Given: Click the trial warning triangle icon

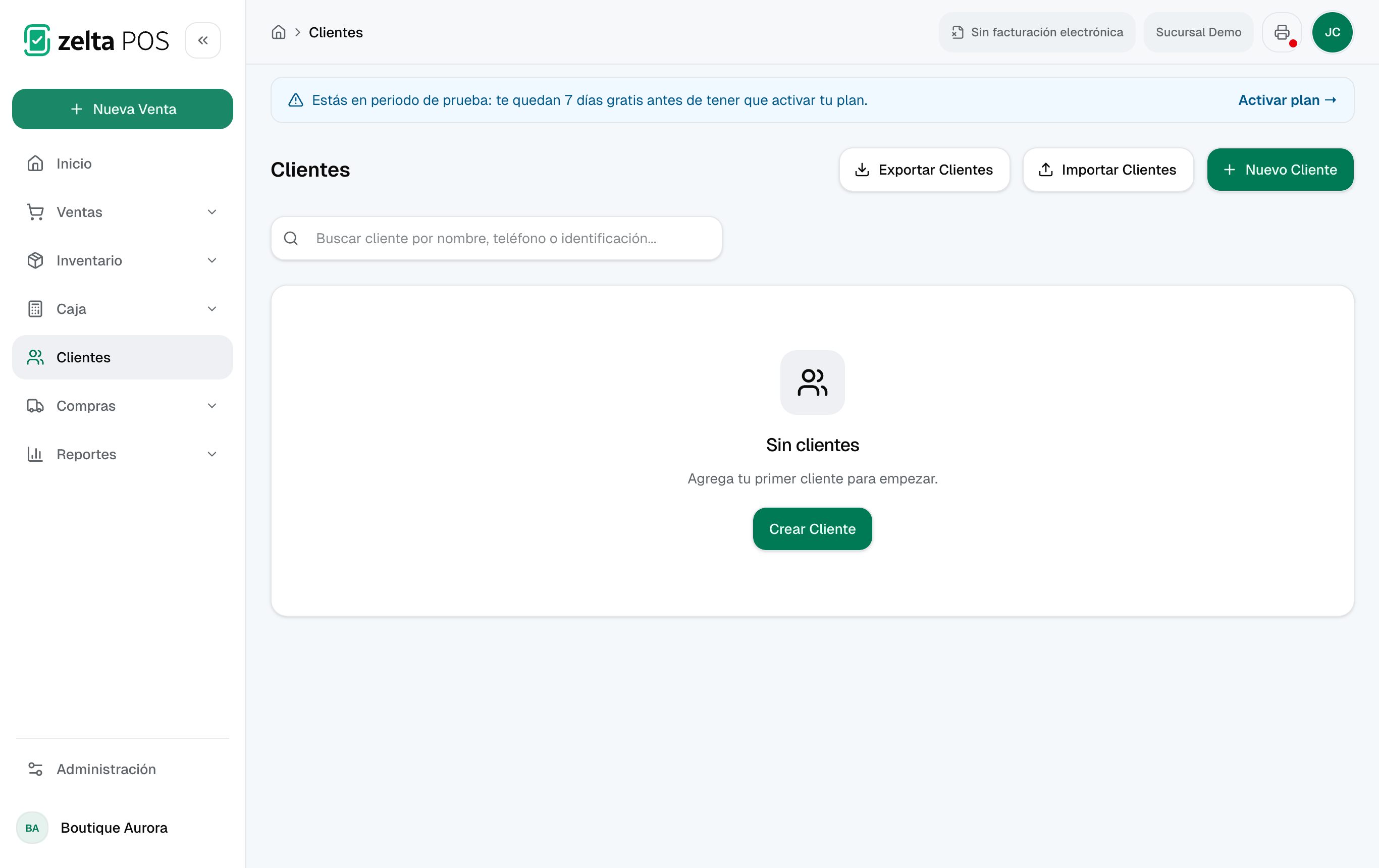Looking at the screenshot, I should coord(295,100).
